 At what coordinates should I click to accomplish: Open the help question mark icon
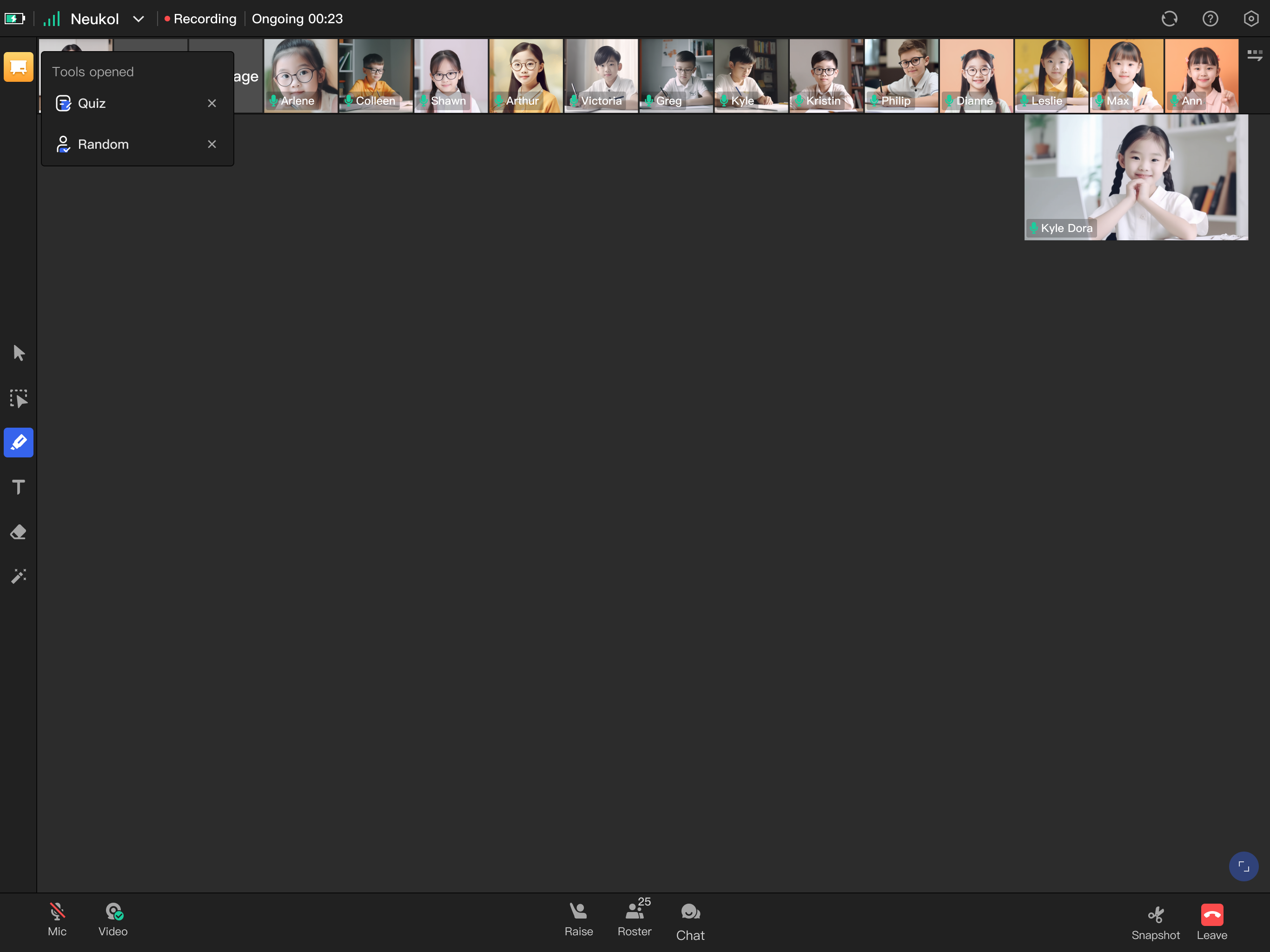pos(1210,19)
